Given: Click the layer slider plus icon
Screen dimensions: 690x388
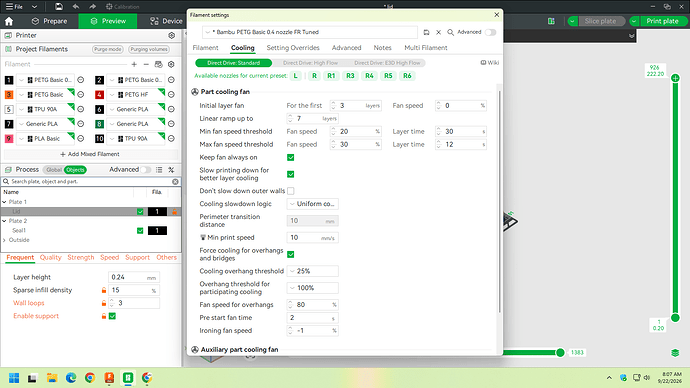Looking at the screenshot, I should coord(675,78).
